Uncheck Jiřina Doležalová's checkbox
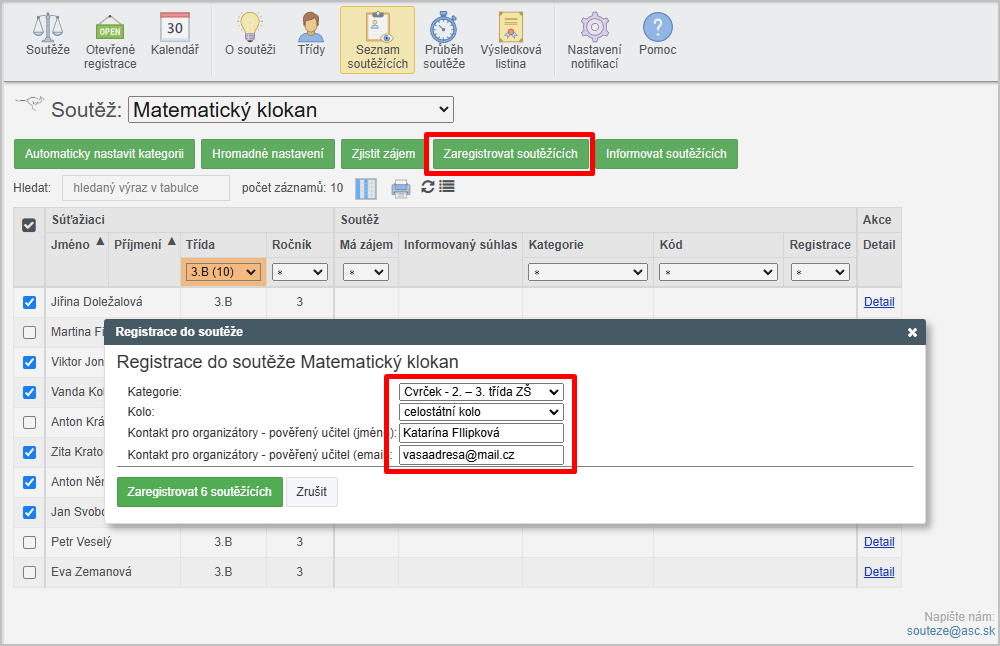The height and width of the screenshot is (646, 1000). (x=29, y=302)
